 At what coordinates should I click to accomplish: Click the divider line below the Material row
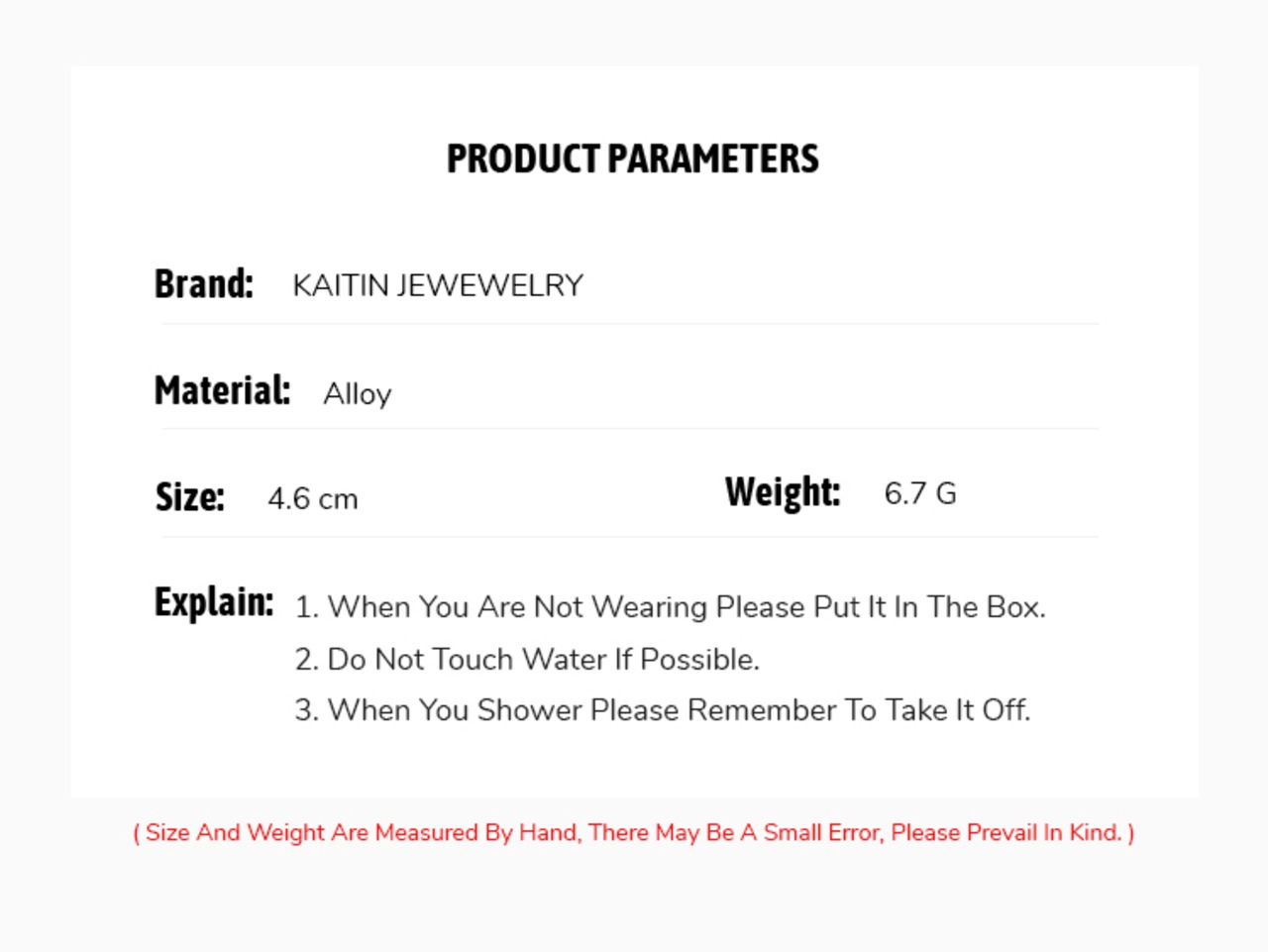(x=631, y=428)
